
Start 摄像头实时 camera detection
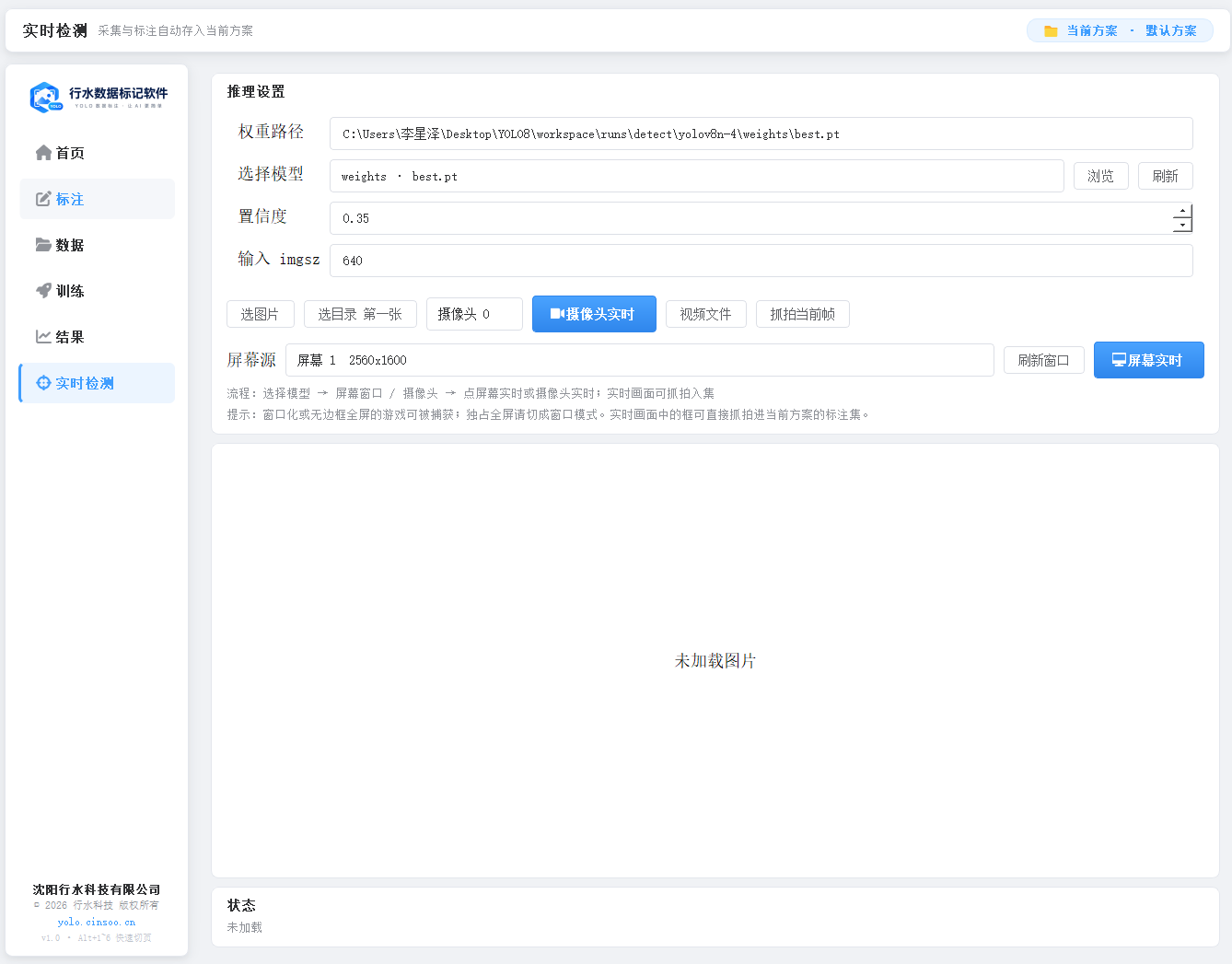594,314
